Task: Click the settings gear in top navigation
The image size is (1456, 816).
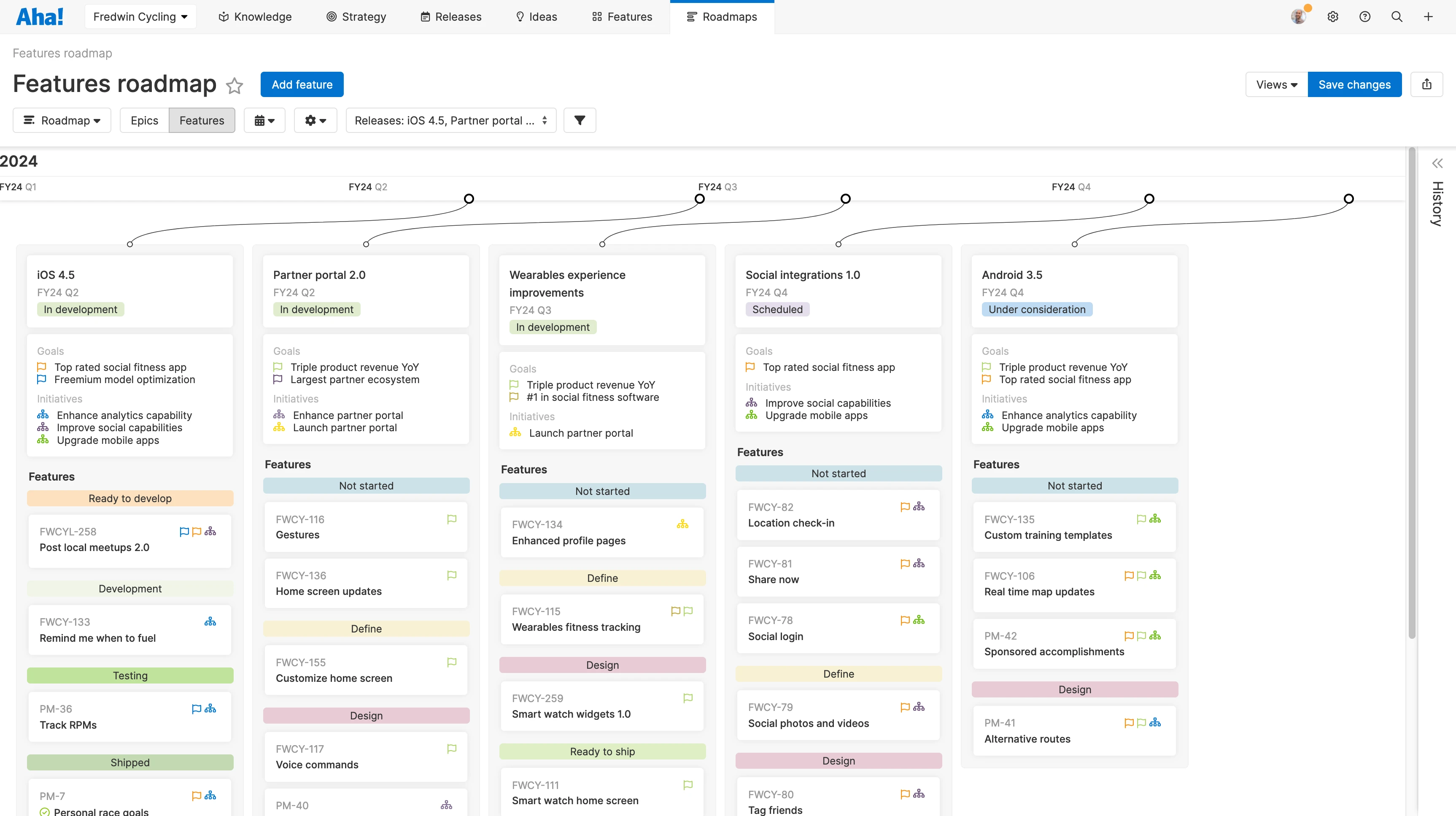Action: [1333, 16]
